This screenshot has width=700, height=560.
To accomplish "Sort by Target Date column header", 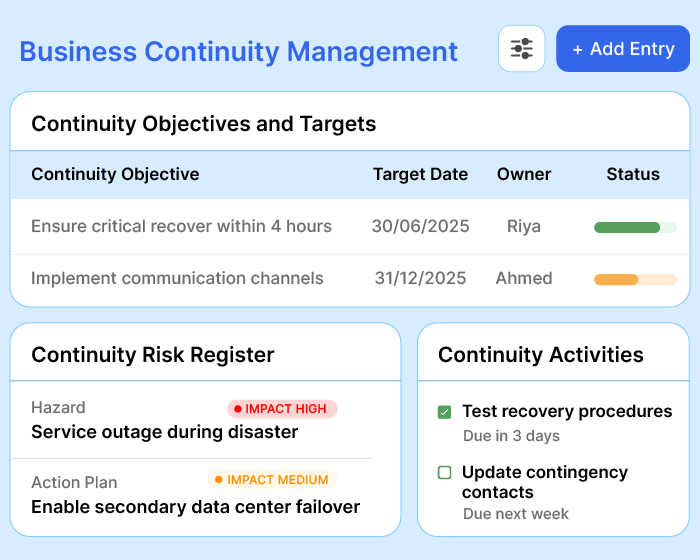I will coord(420,174).
